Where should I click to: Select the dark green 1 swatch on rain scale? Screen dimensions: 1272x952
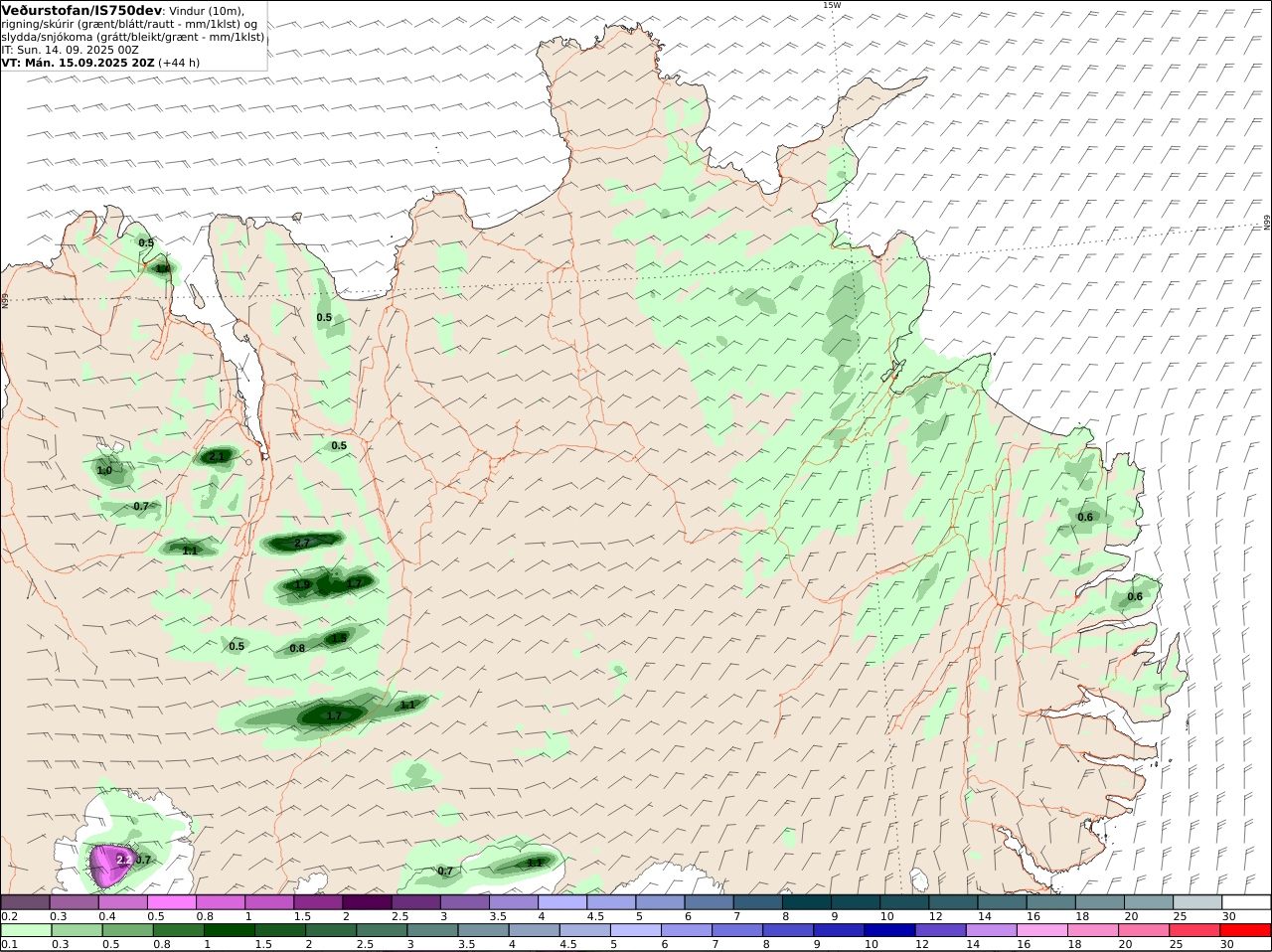228,930
